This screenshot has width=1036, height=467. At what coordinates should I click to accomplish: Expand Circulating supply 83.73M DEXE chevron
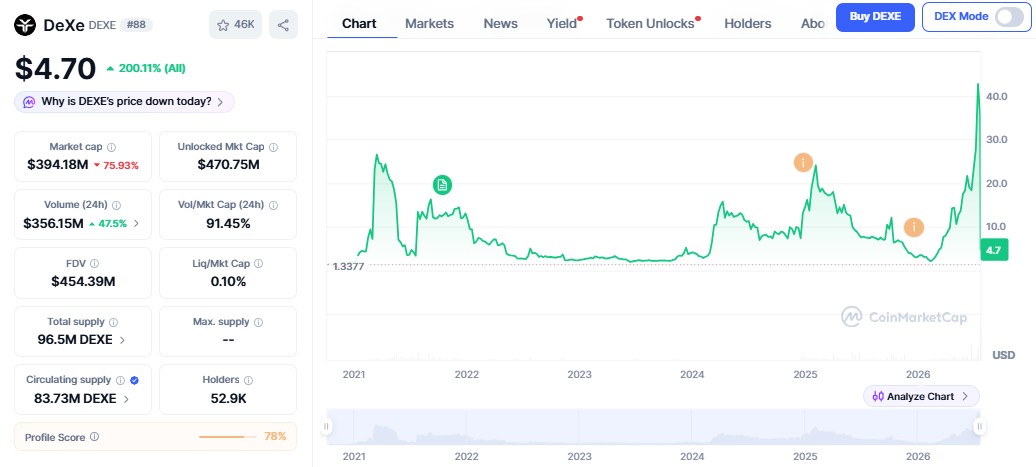[126, 398]
